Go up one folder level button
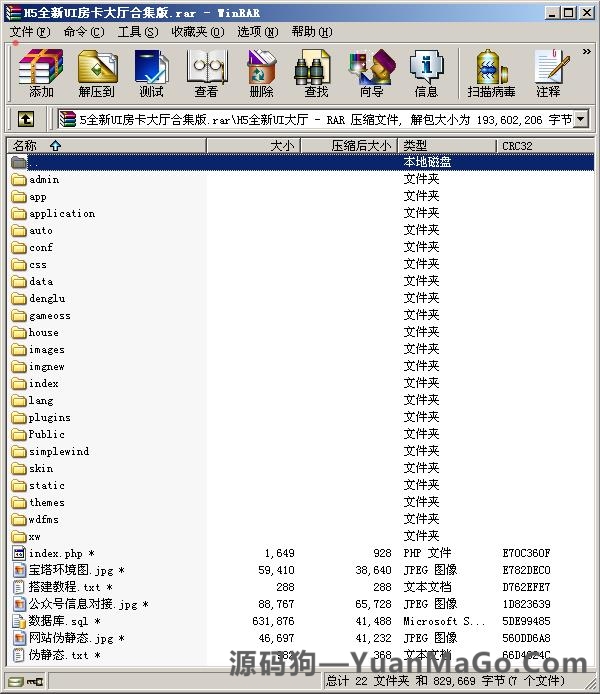Image resolution: width=600 pixels, height=694 pixels. 26,119
